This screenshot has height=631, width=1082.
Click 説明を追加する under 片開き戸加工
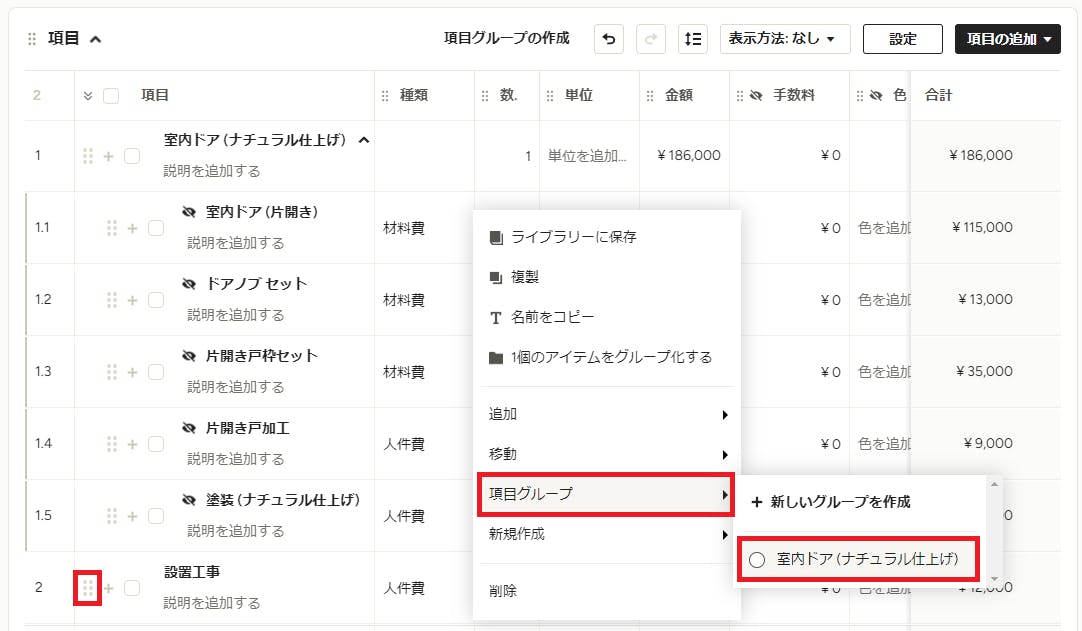(236, 459)
